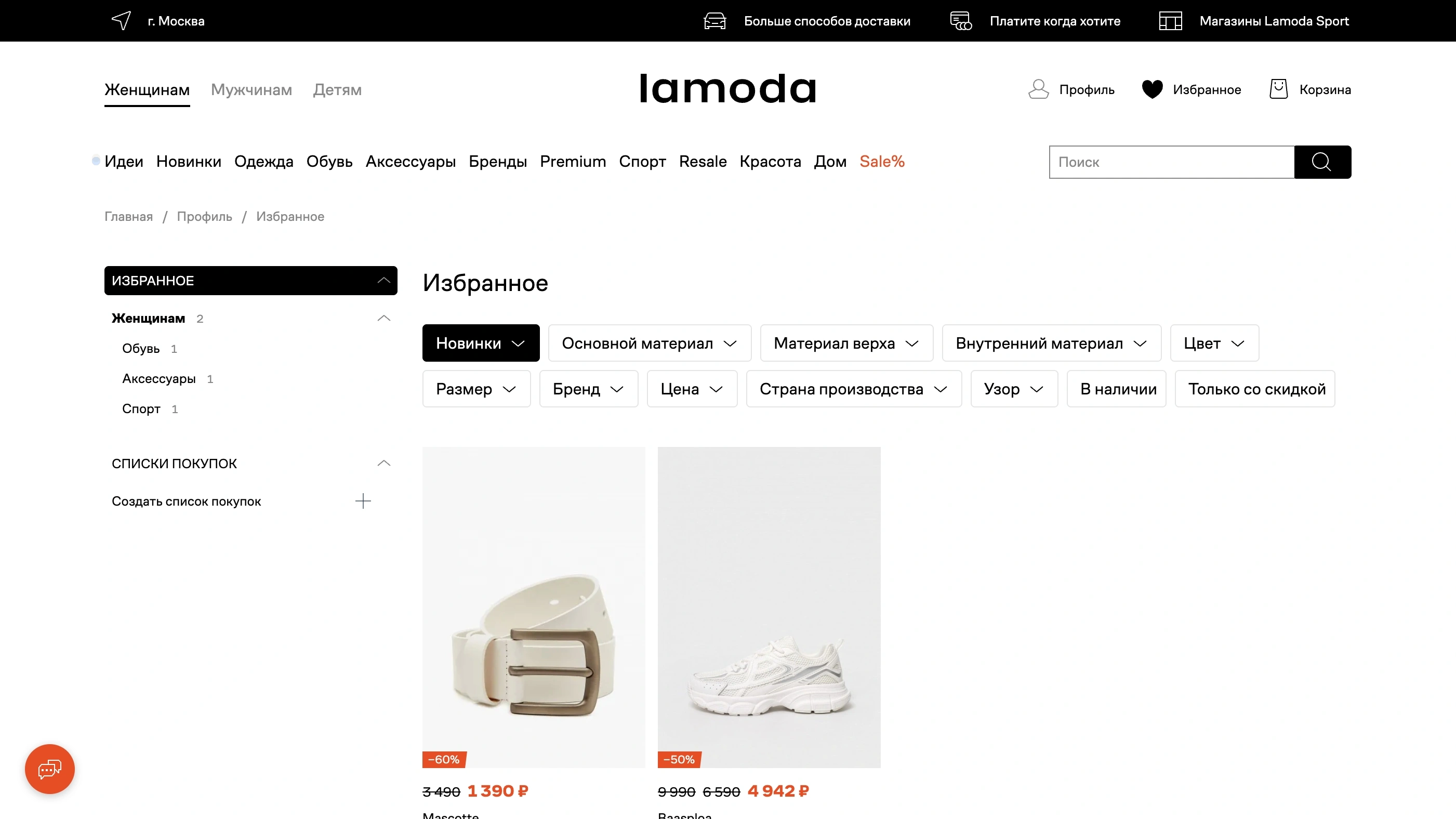Open the Корзина cart icon
Screen dimensions: 1456x819
coord(1278,89)
